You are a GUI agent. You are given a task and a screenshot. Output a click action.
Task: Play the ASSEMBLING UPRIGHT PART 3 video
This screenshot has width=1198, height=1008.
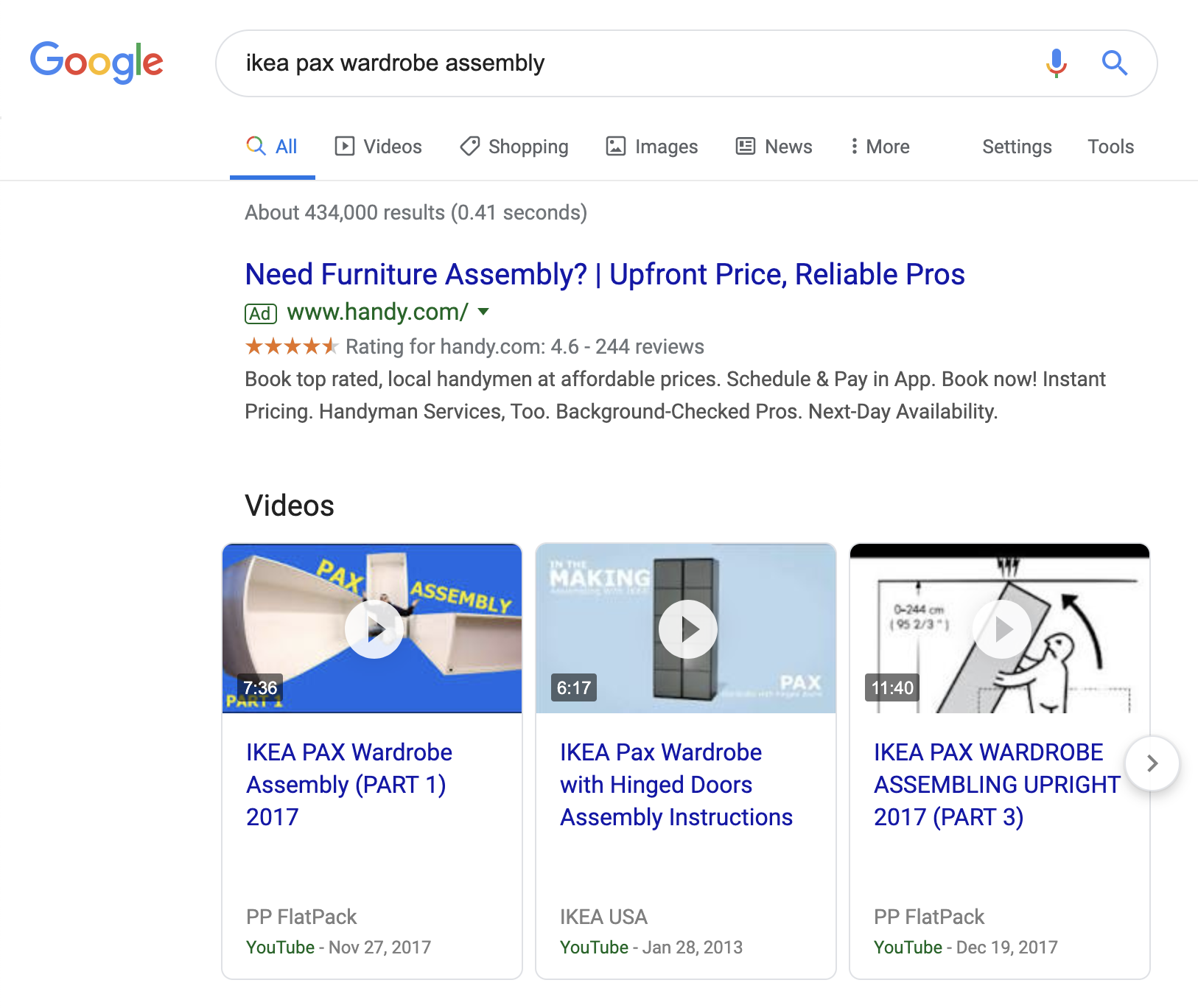click(1000, 629)
